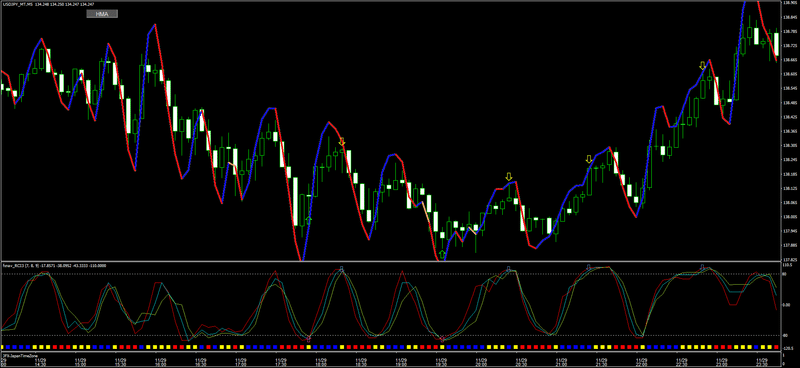Viewport: 800px width, 368px height.
Task: Click the rightmost candlestick on the price chart
Action: click(776, 44)
